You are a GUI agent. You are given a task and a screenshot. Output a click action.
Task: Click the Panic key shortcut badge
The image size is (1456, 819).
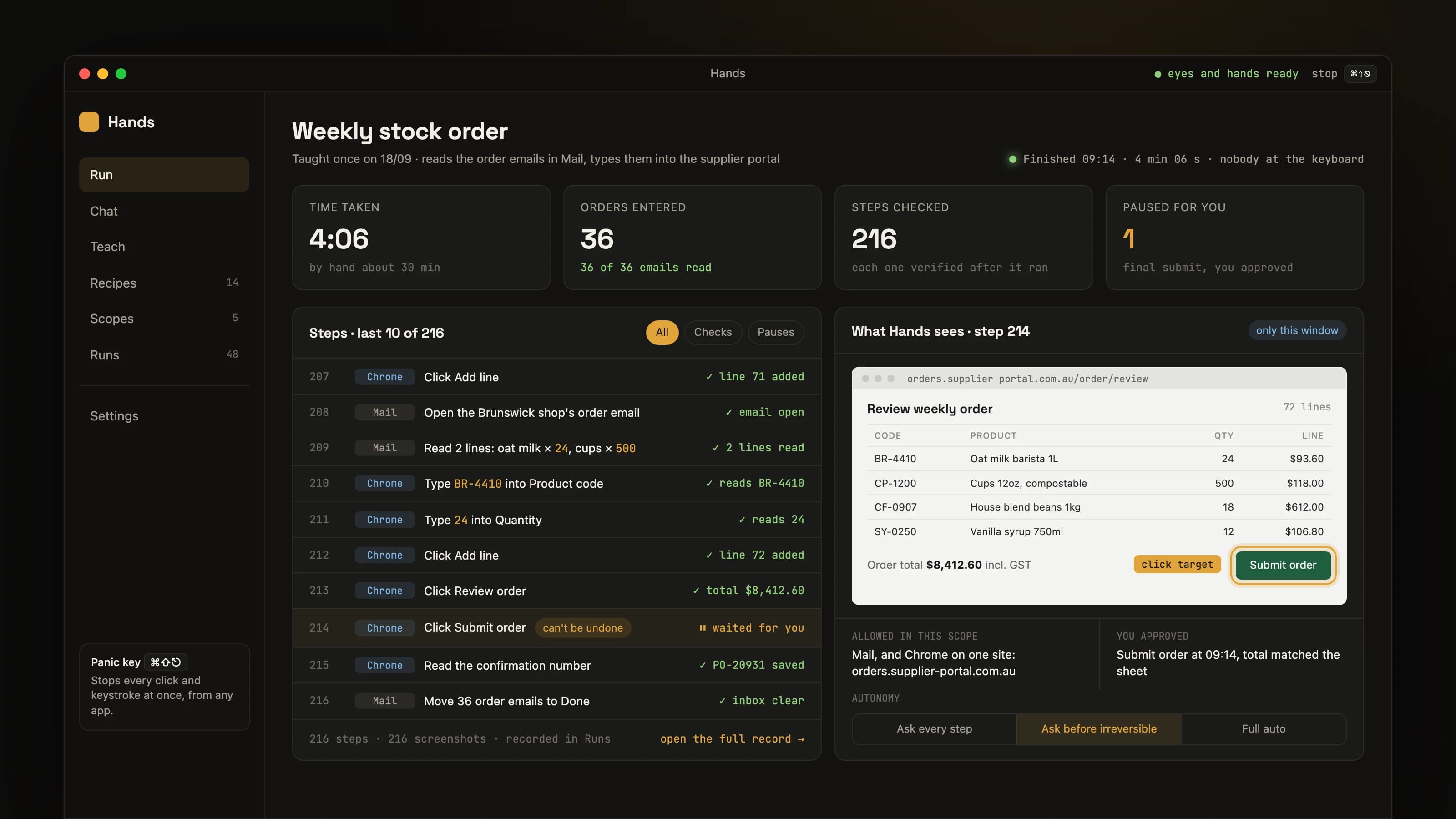(x=165, y=662)
